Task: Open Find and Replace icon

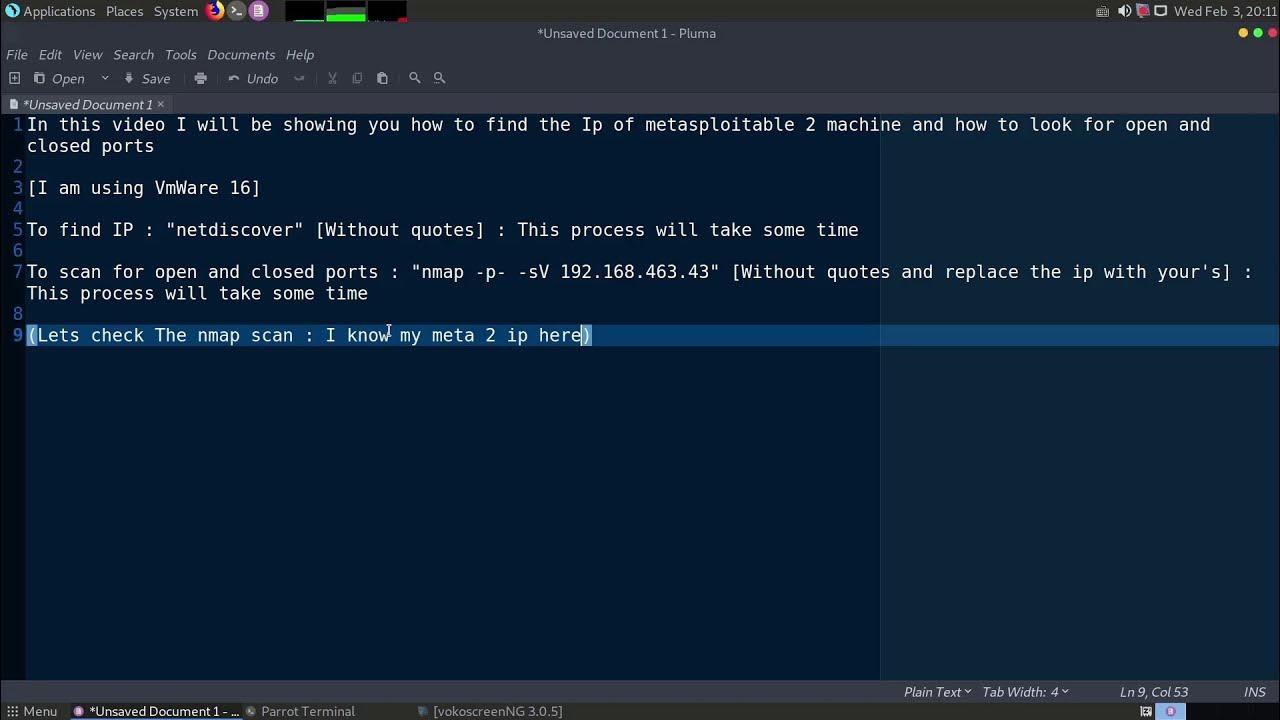Action: (439, 78)
